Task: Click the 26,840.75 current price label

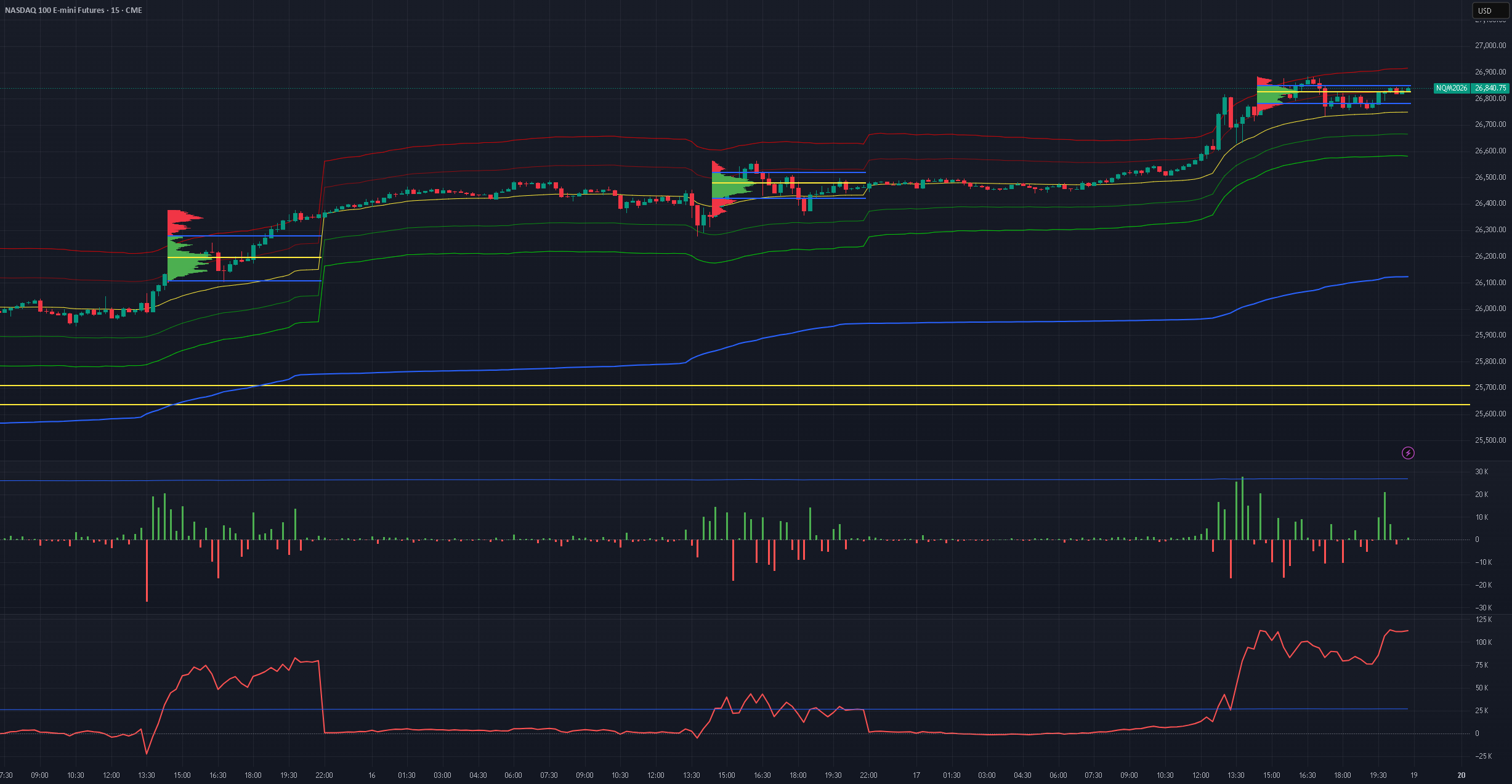Action: 1490,88
